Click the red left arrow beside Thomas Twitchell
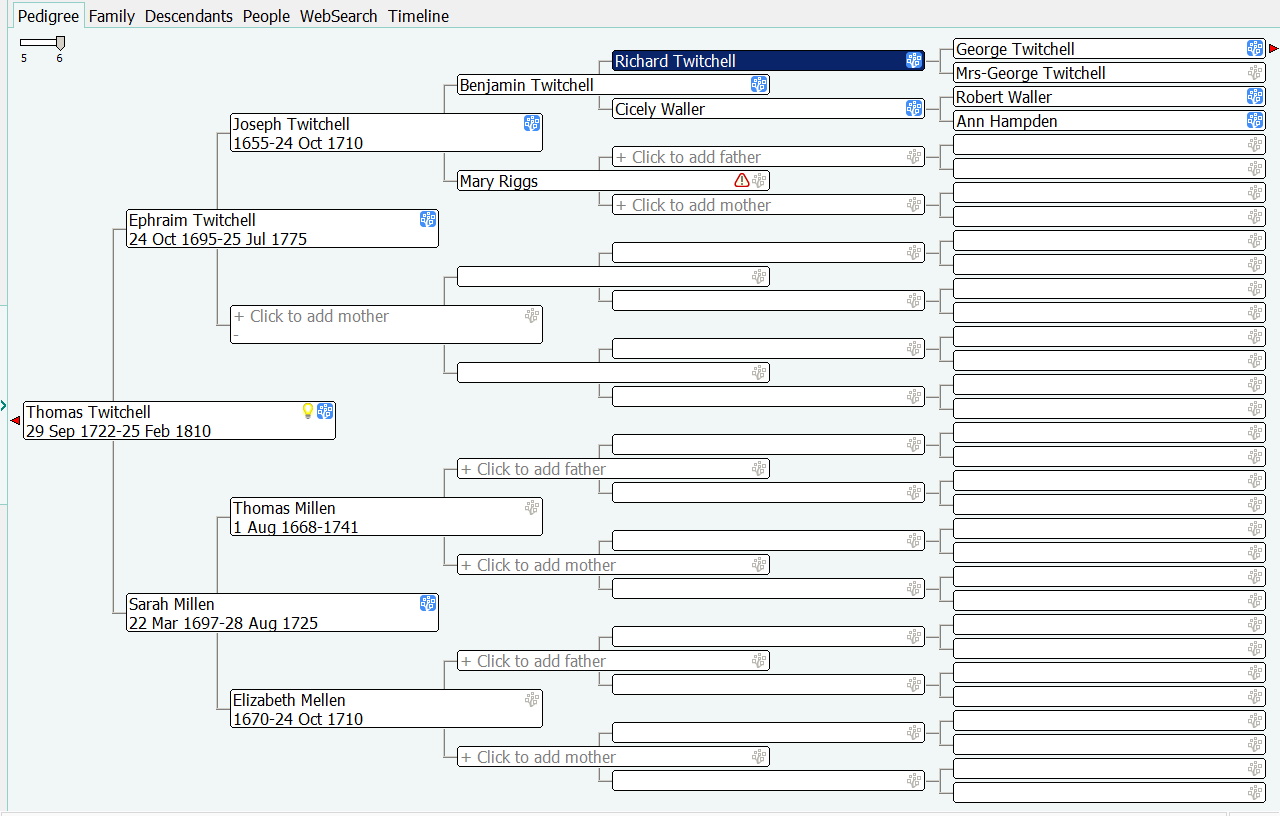Image resolution: width=1280 pixels, height=816 pixels. pos(15,421)
